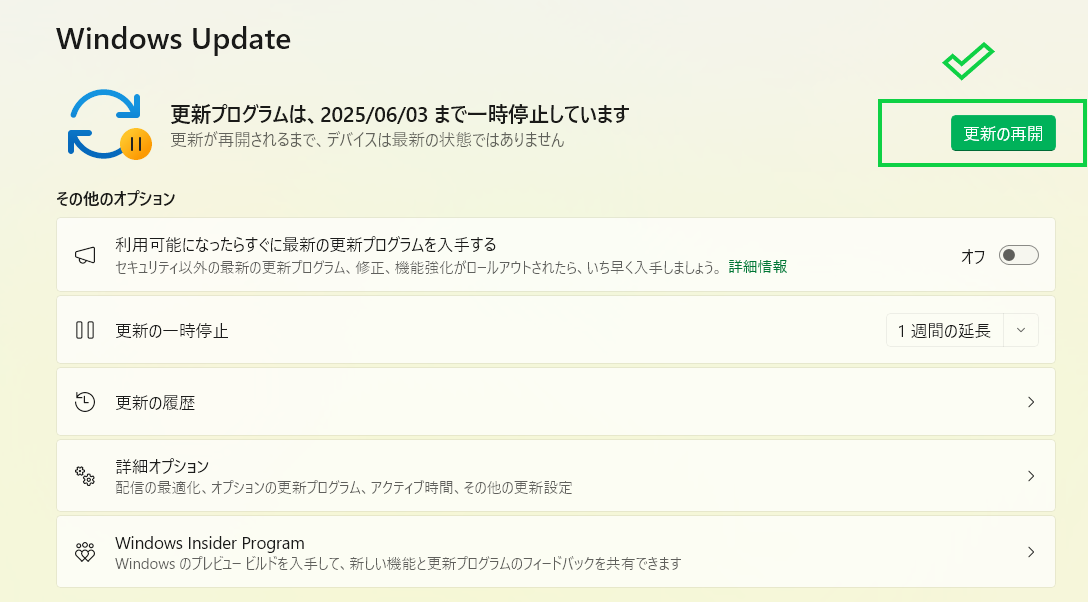This screenshot has height=602, width=1088.
Task: Click the Windows Insider Program hearts icon
Action: tap(85, 552)
